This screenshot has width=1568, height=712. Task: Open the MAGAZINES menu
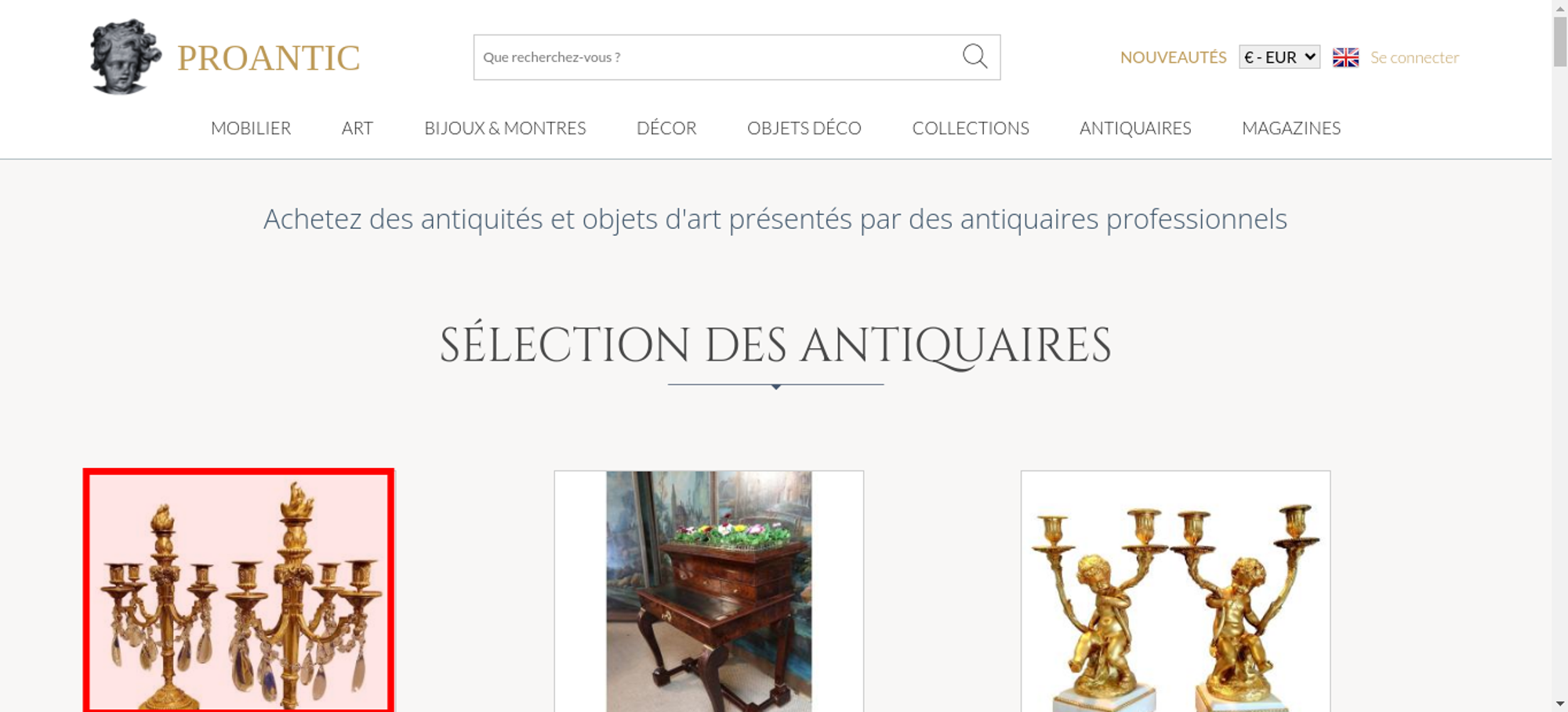[x=1291, y=128]
